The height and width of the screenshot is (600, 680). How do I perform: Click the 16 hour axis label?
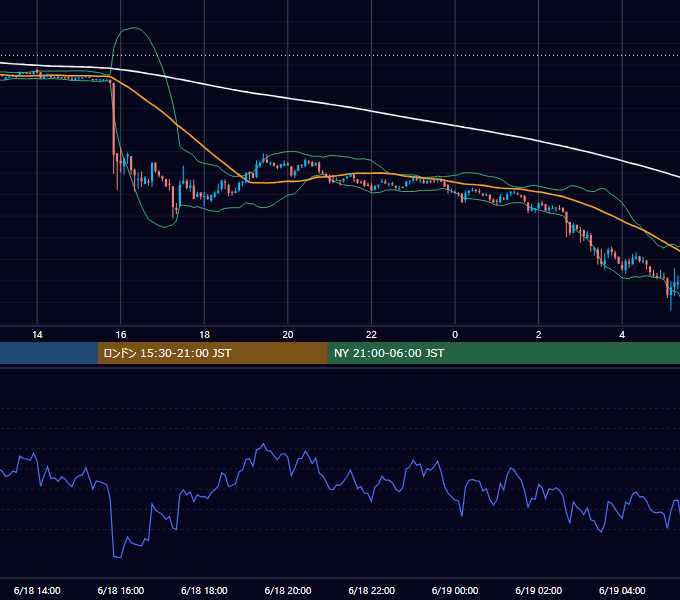tap(121, 335)
